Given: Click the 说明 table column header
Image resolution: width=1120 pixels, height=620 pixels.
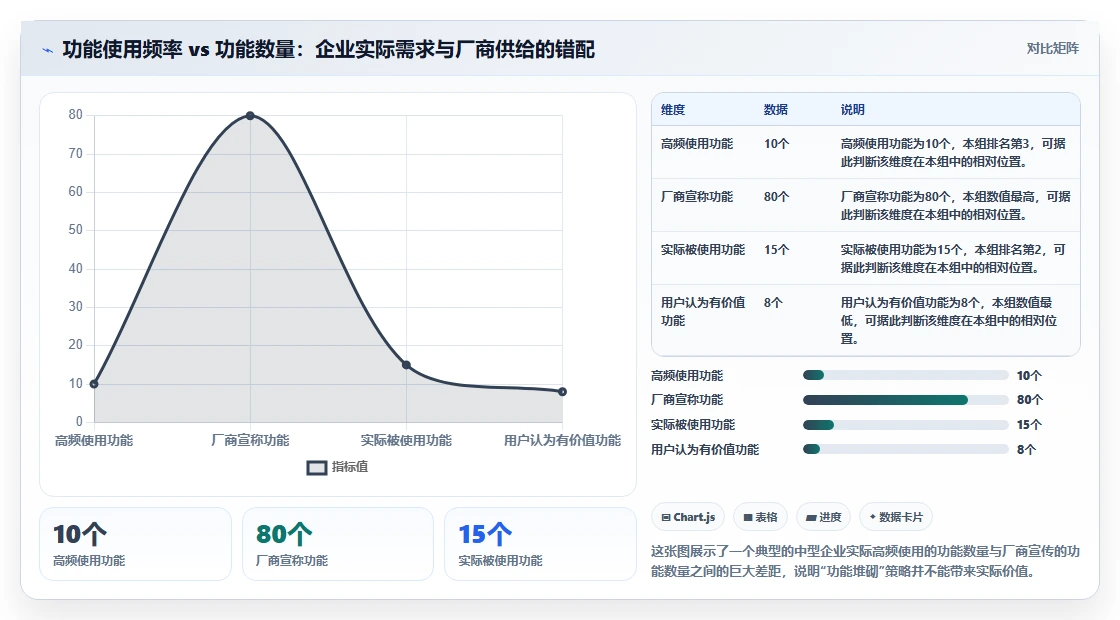Looking at the screenshot, I should (852, 110).
